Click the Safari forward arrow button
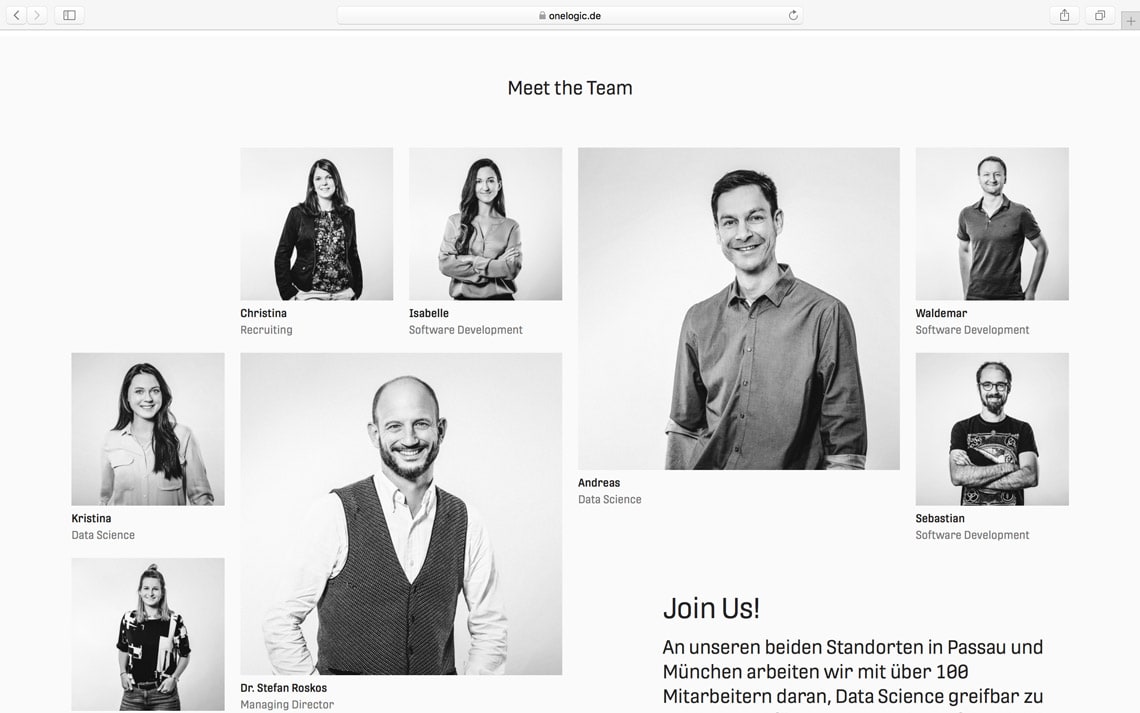 (37, 15)
